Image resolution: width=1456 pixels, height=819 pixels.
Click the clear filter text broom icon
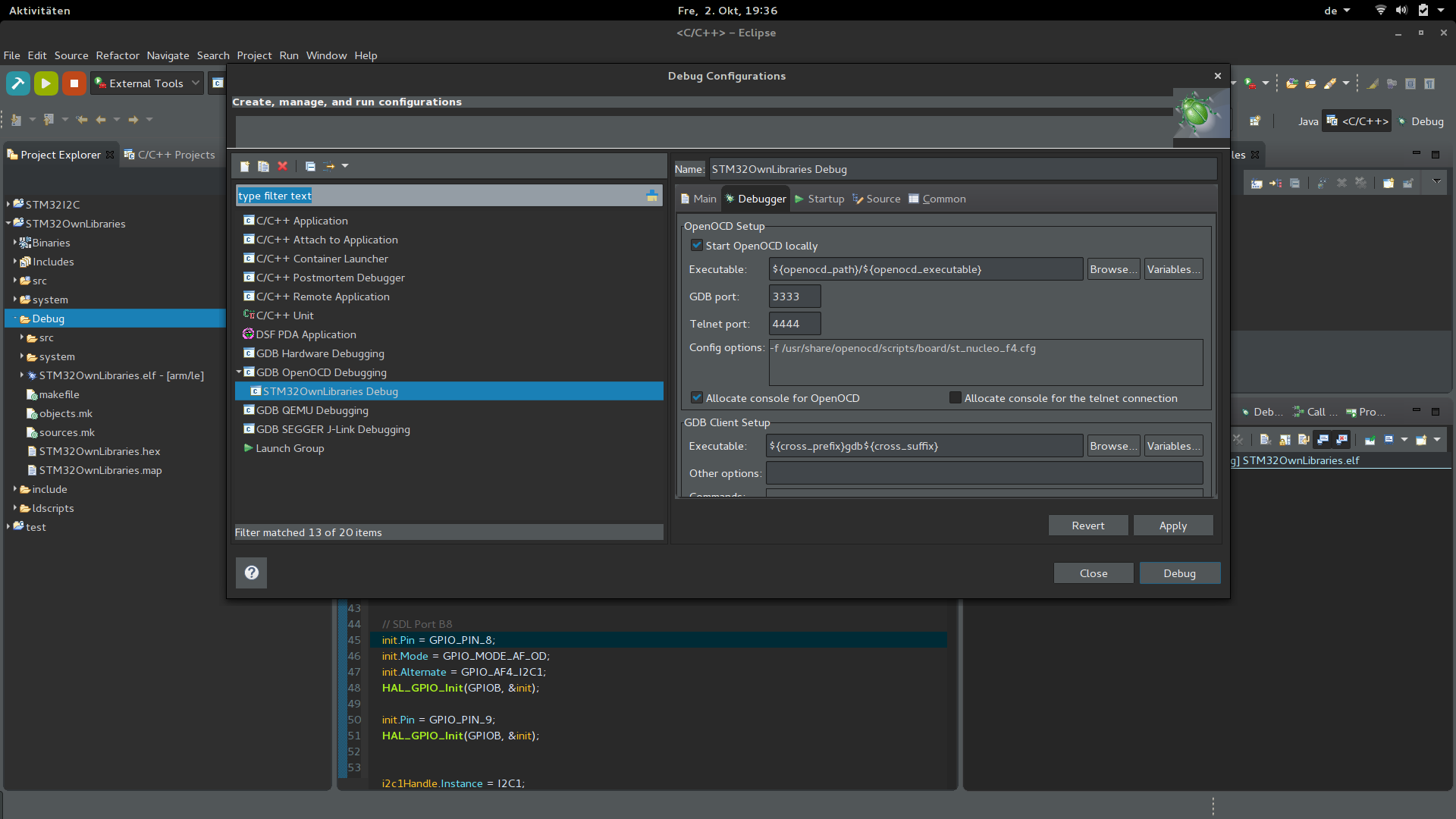(x=651, y=196)
